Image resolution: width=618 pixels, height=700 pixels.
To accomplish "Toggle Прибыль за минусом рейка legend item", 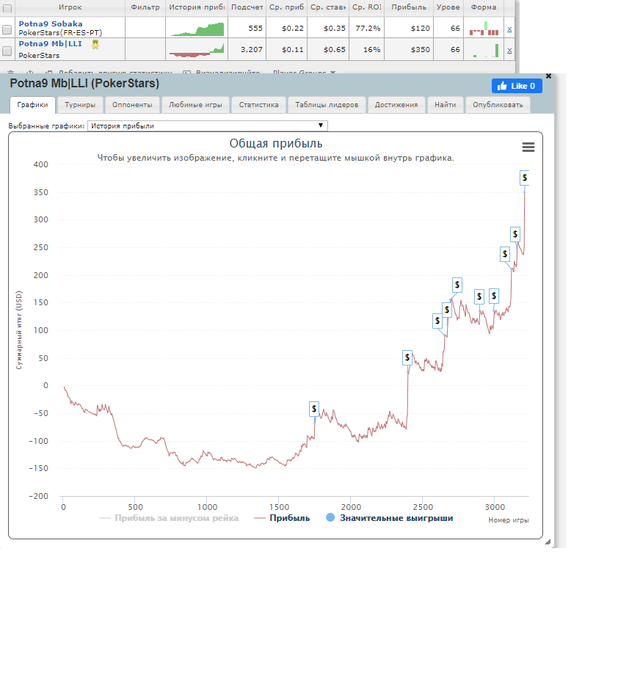I will point(169,518).
